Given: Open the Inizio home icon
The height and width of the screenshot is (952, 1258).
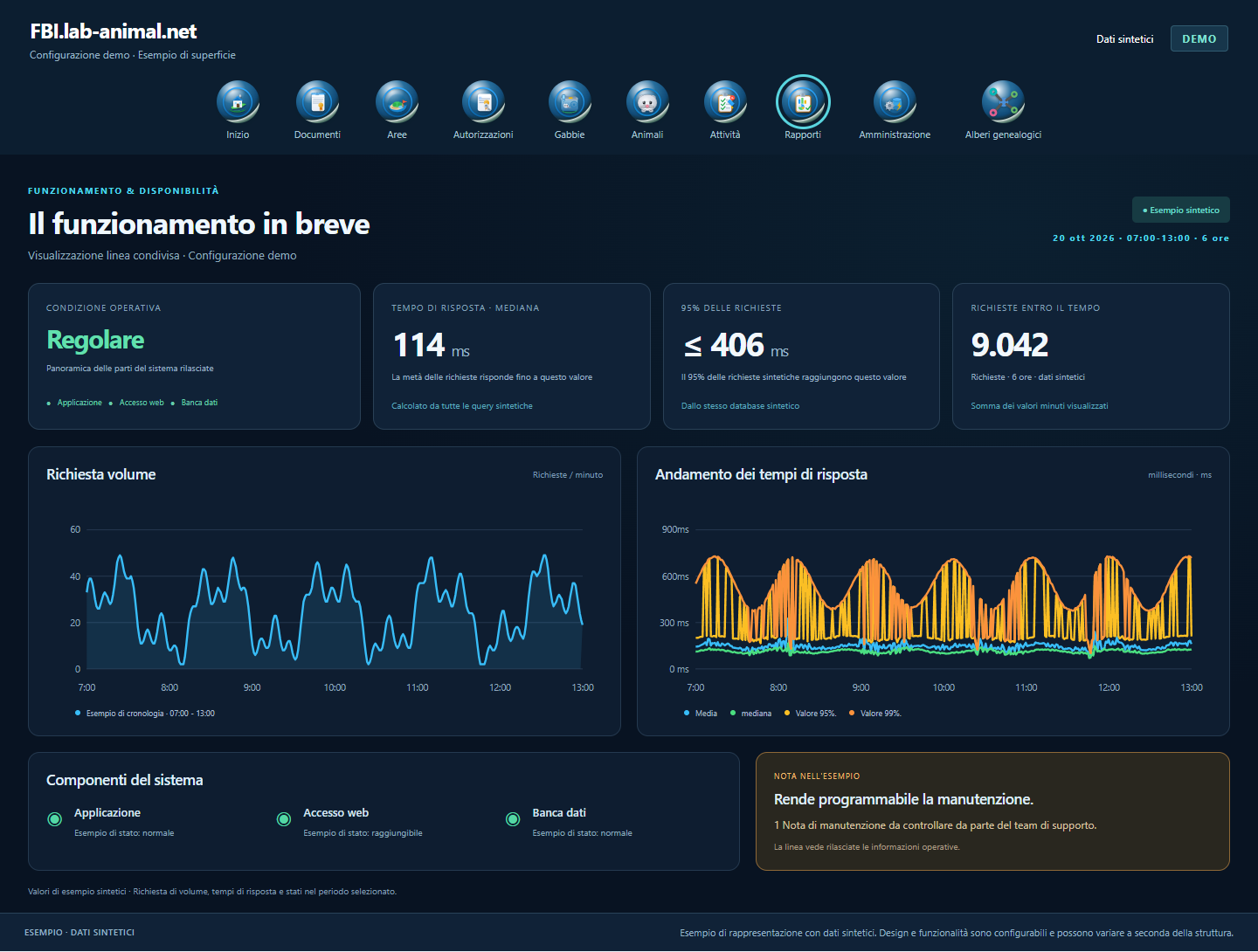Looking at the screenshot, I should [238, 101].
